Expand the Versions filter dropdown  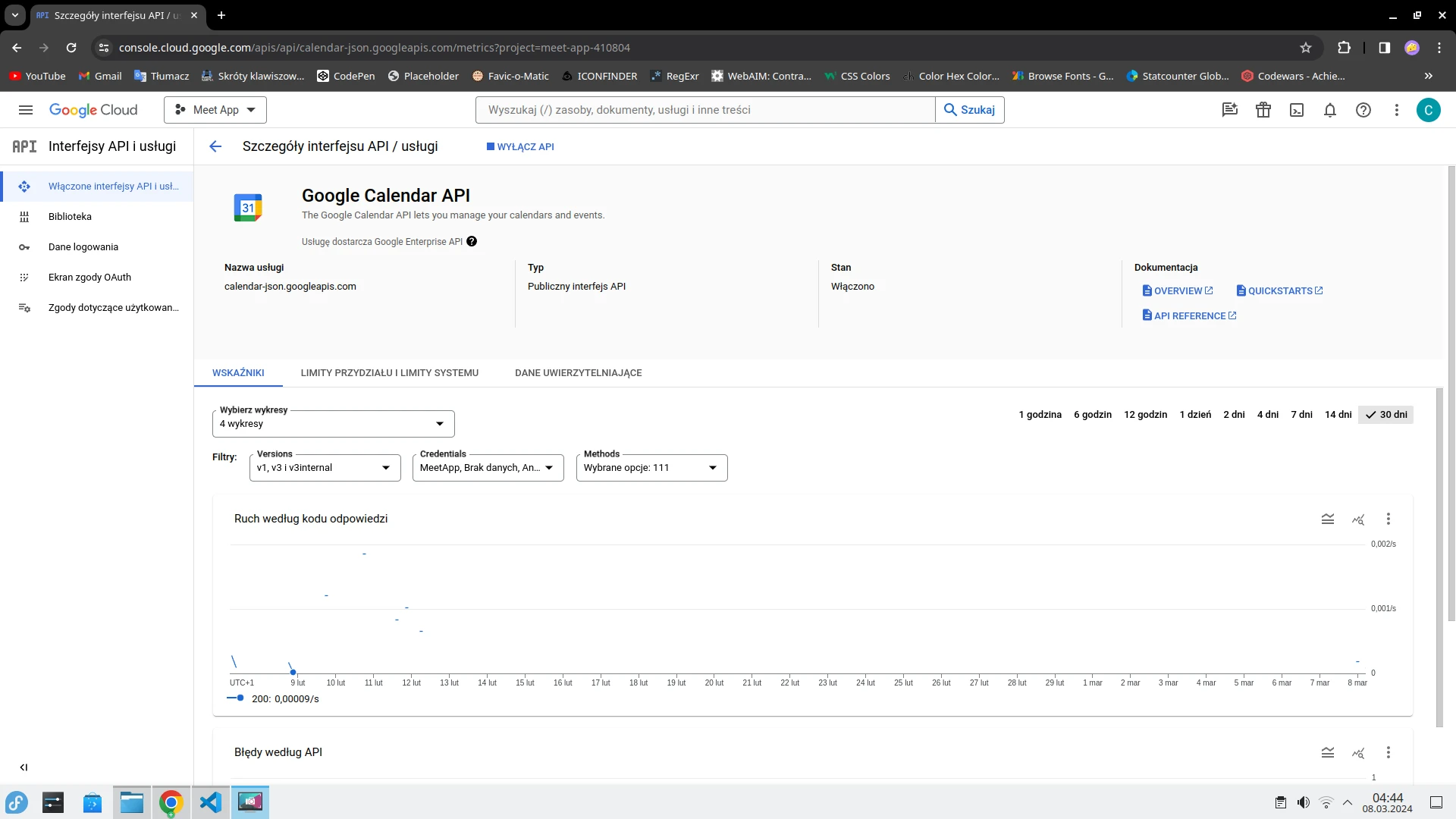tap(325, 468)
